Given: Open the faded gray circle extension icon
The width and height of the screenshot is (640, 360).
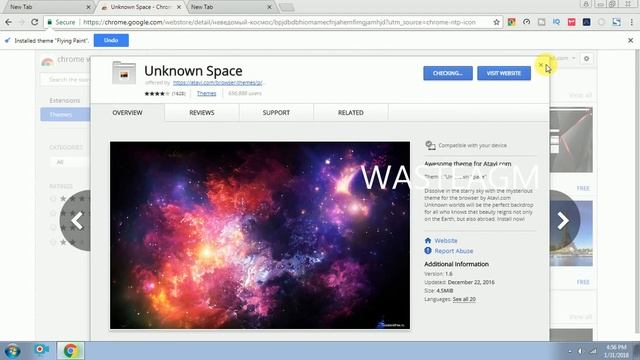Looking at the screenshot, I should click(601, 22).
